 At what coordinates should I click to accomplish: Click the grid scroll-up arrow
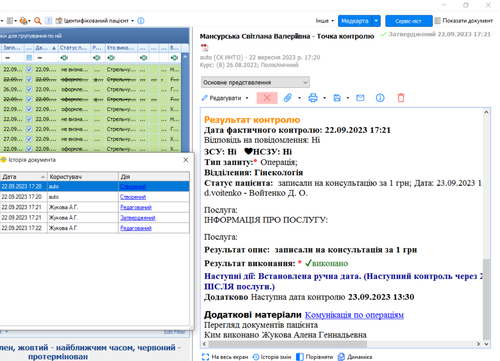[x=185, y=57]
